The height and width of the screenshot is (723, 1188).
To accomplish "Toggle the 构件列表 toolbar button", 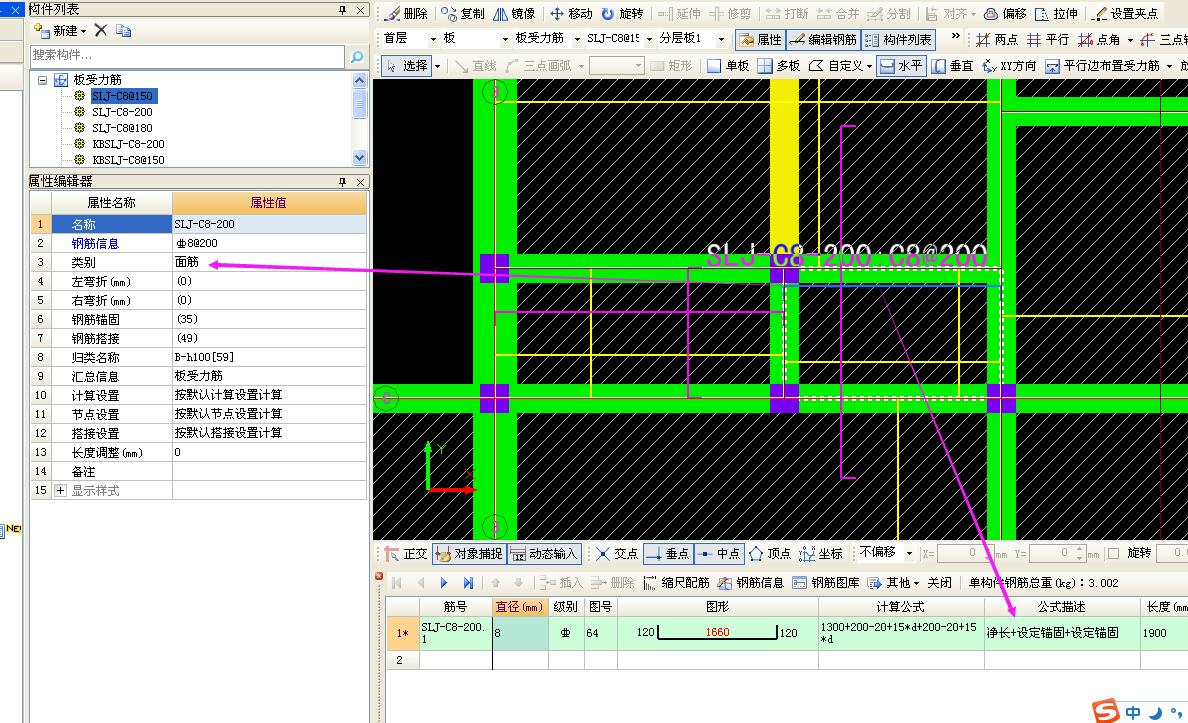I will pyautogui.click(x=899, y=39).
